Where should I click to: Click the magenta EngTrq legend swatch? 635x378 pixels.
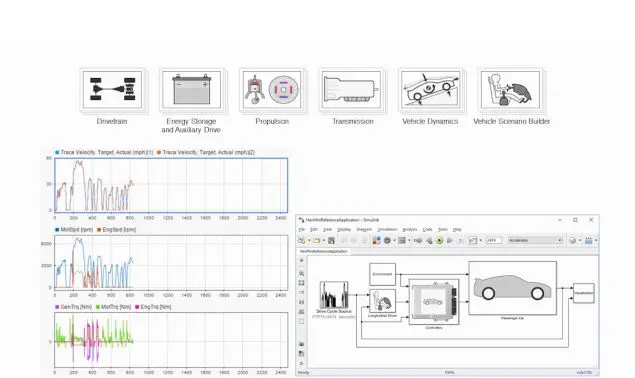[137, 307]
